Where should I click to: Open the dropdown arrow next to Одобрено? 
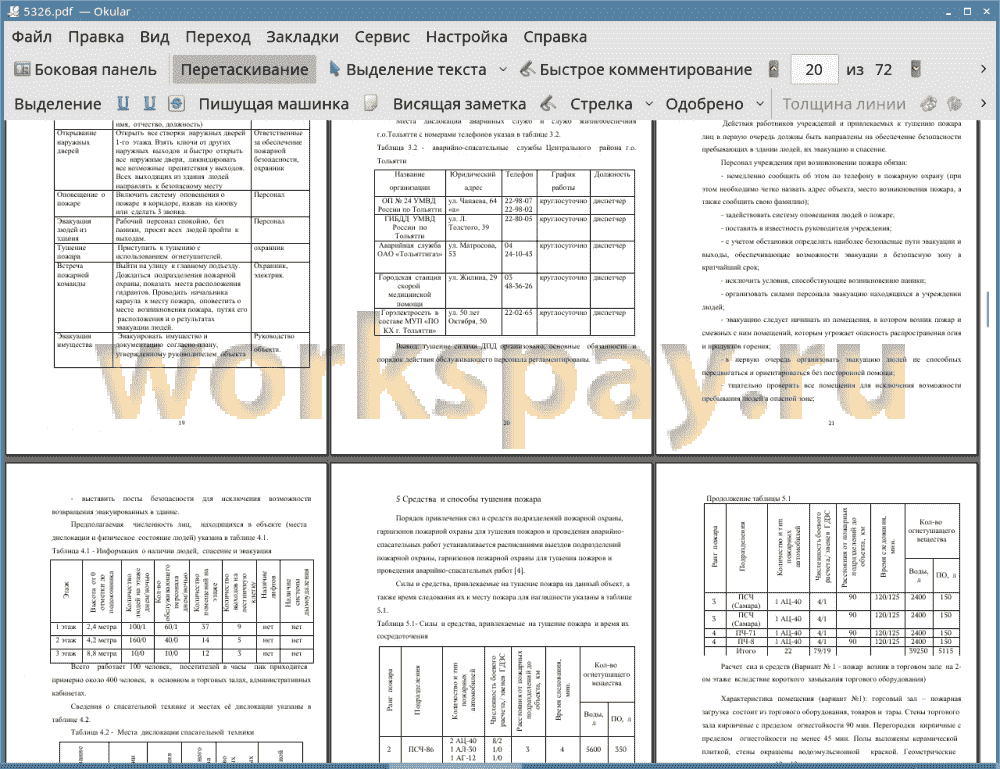pos(760,104)
